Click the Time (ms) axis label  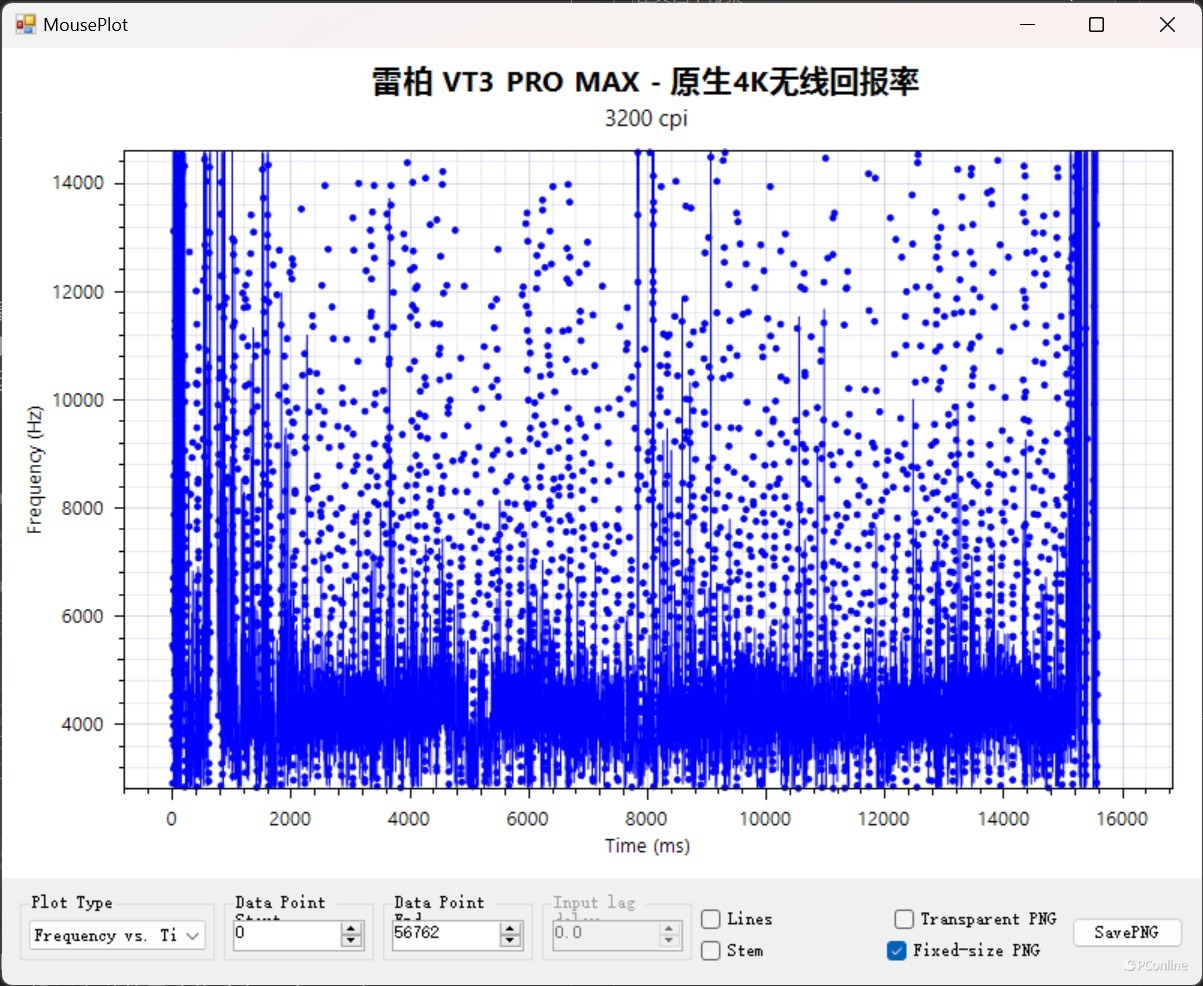click(647, 846)
